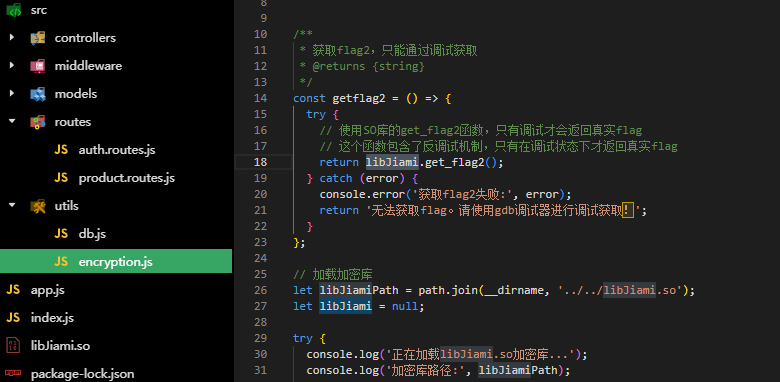
Task: Click the middleware folder icon
Action: (x=38, y=66)
